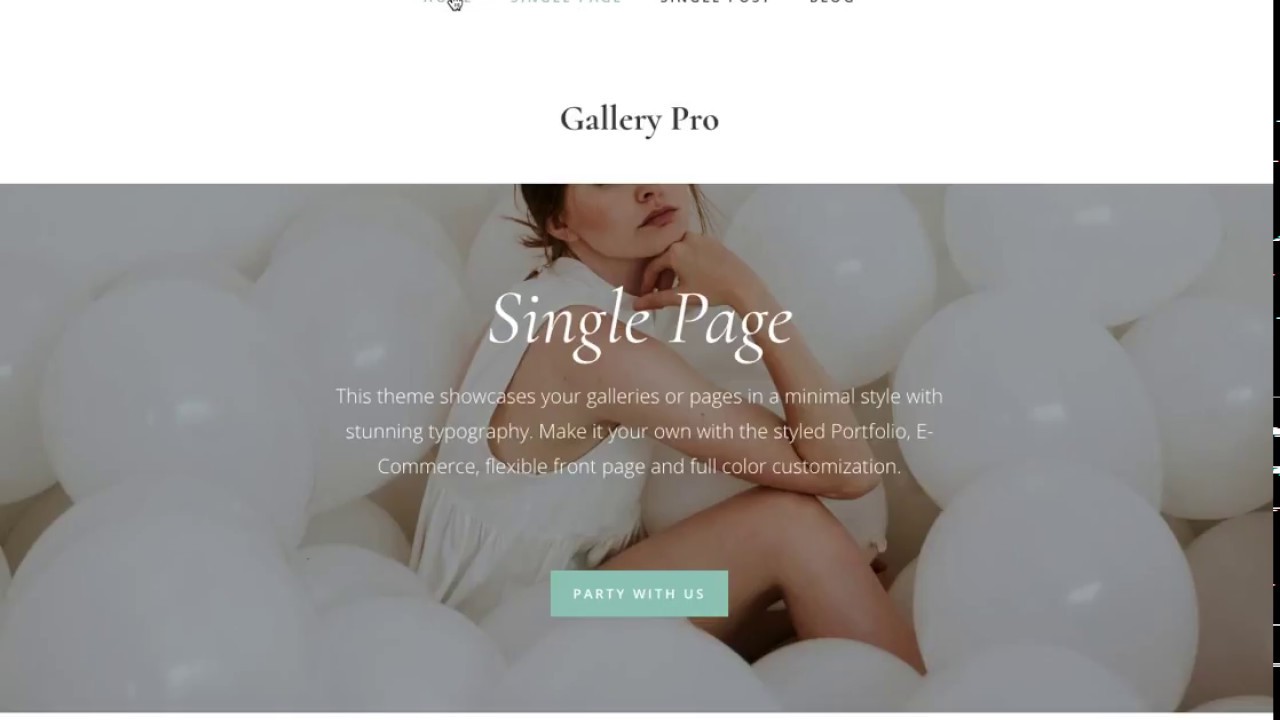Click the word typography in description
Viewport: 1280px width, 720px height.
click(x=479, y=432)
